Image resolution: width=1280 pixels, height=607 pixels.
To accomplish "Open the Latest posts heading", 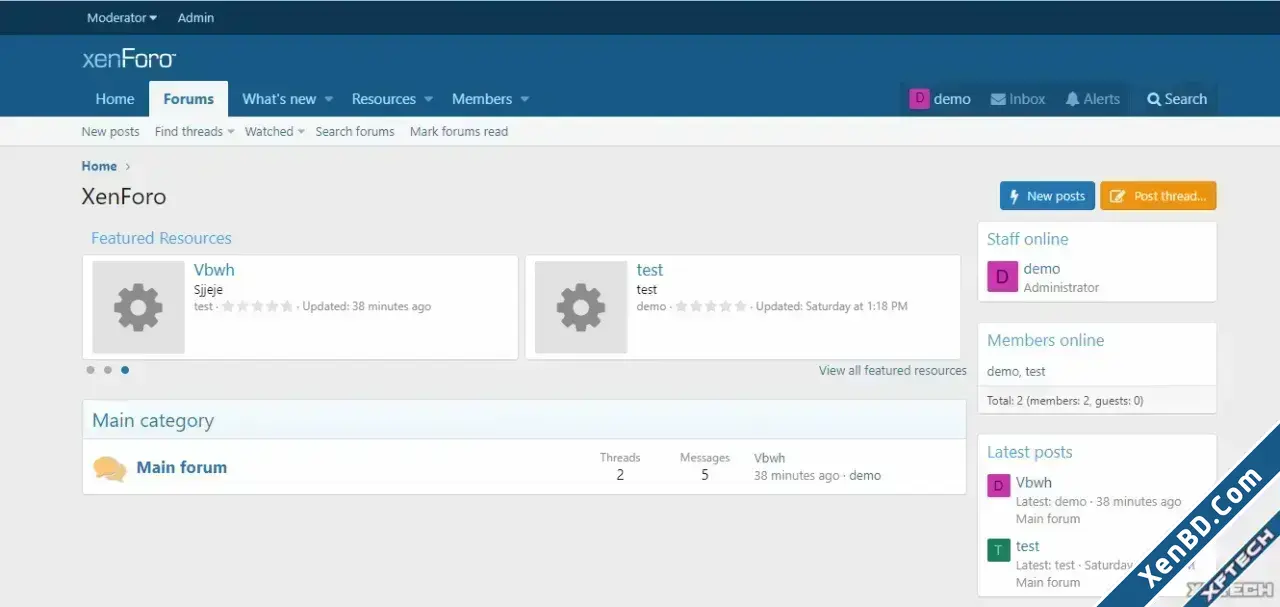I will (1029, 452).
